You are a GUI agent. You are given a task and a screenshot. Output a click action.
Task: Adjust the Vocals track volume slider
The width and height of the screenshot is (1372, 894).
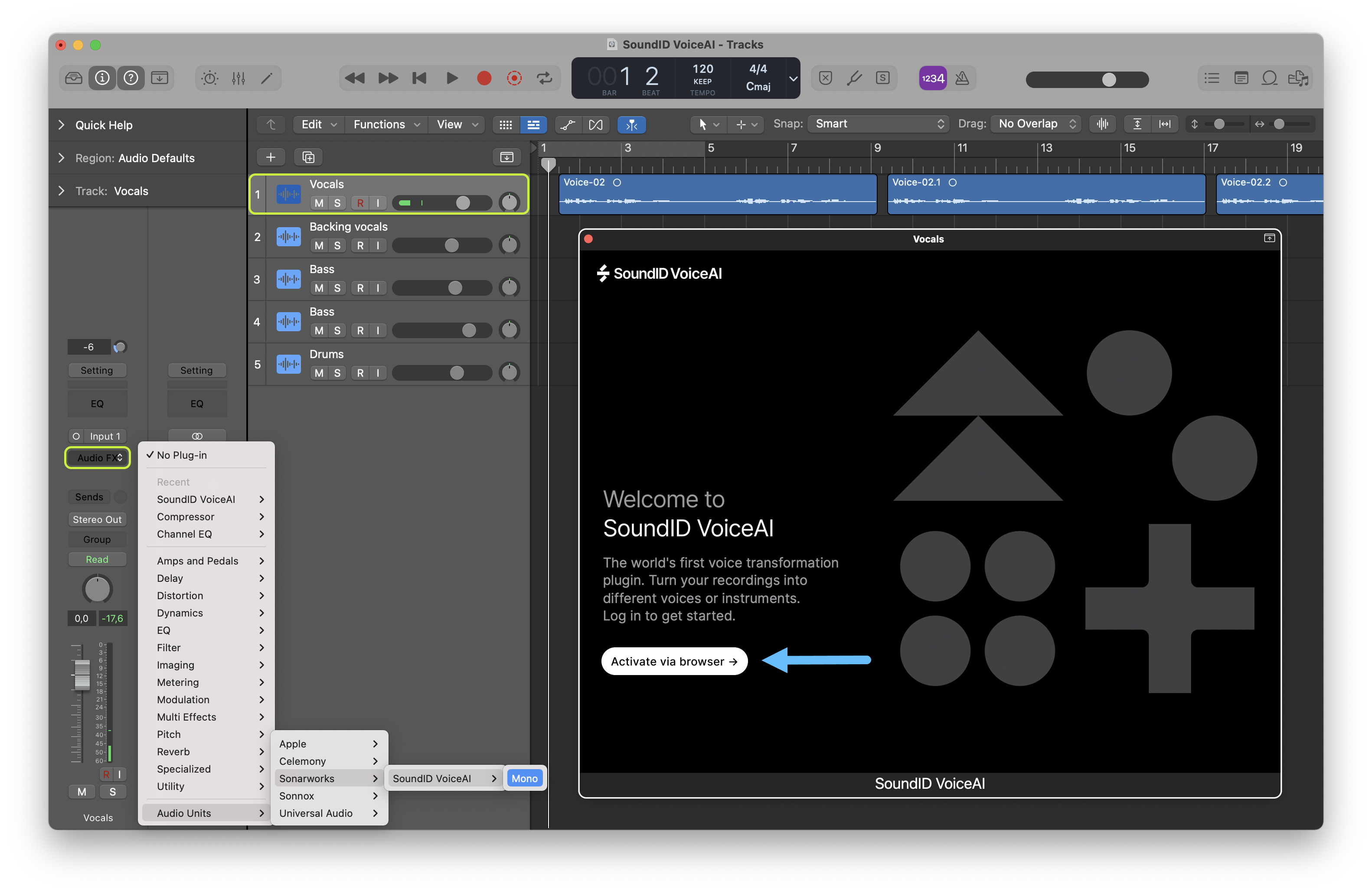pos(442,203)
